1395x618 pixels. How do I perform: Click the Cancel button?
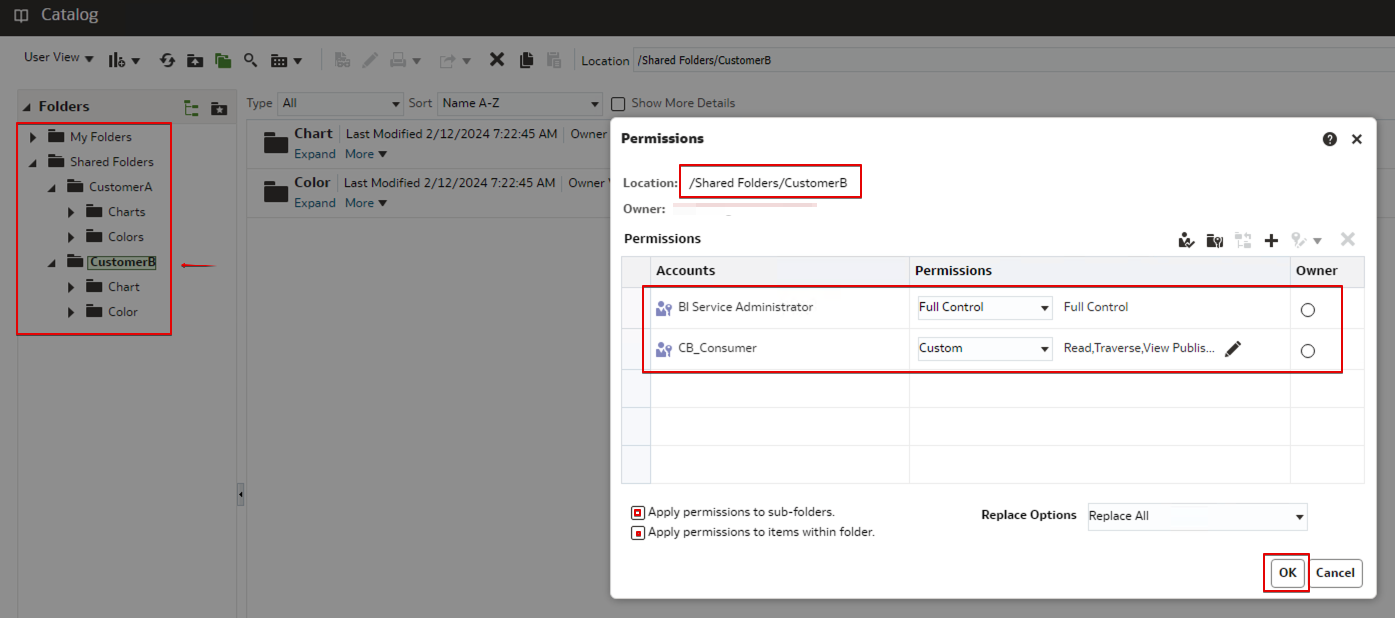point(1335,573)
